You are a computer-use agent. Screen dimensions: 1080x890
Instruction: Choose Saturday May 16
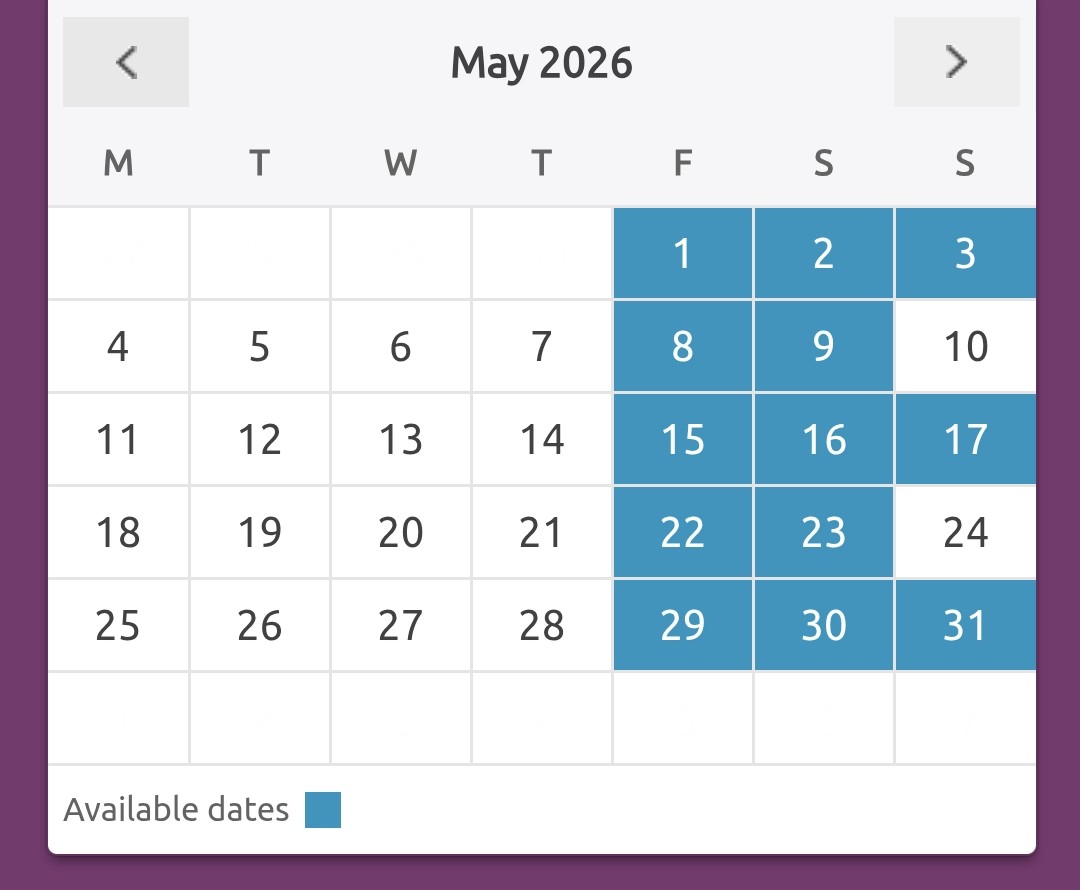[x=823, y=440]
